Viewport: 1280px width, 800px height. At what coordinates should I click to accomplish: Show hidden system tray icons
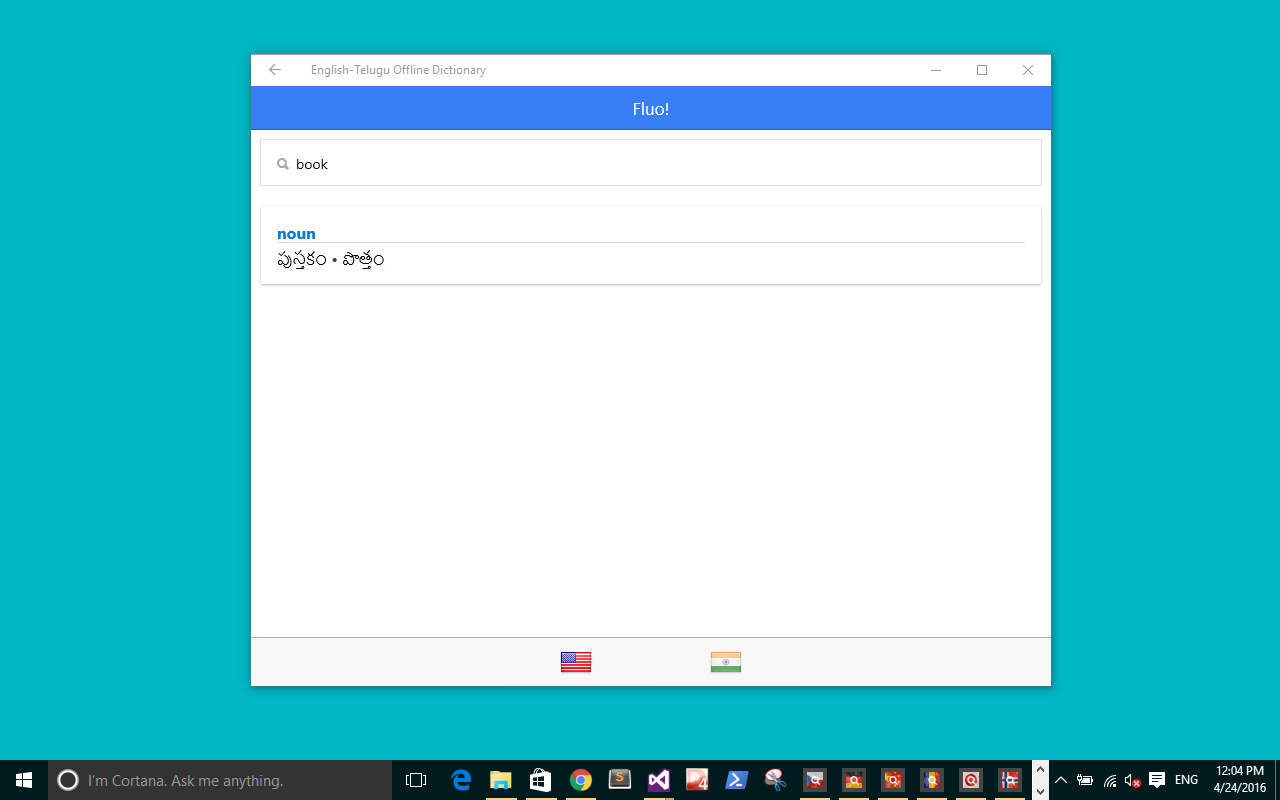click(x=1061, y=780)
